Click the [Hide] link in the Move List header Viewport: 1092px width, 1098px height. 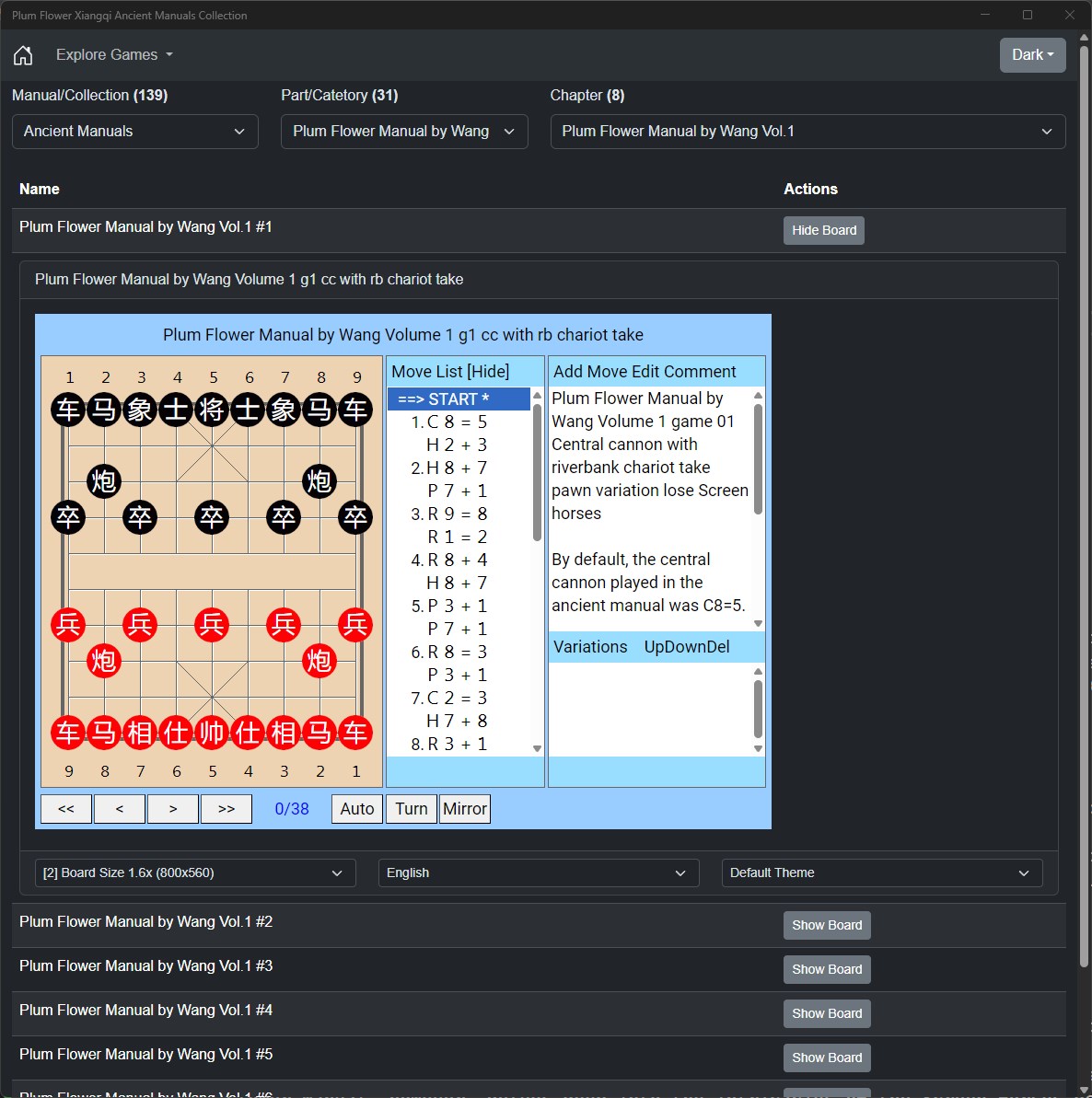(x=488, y=372)
